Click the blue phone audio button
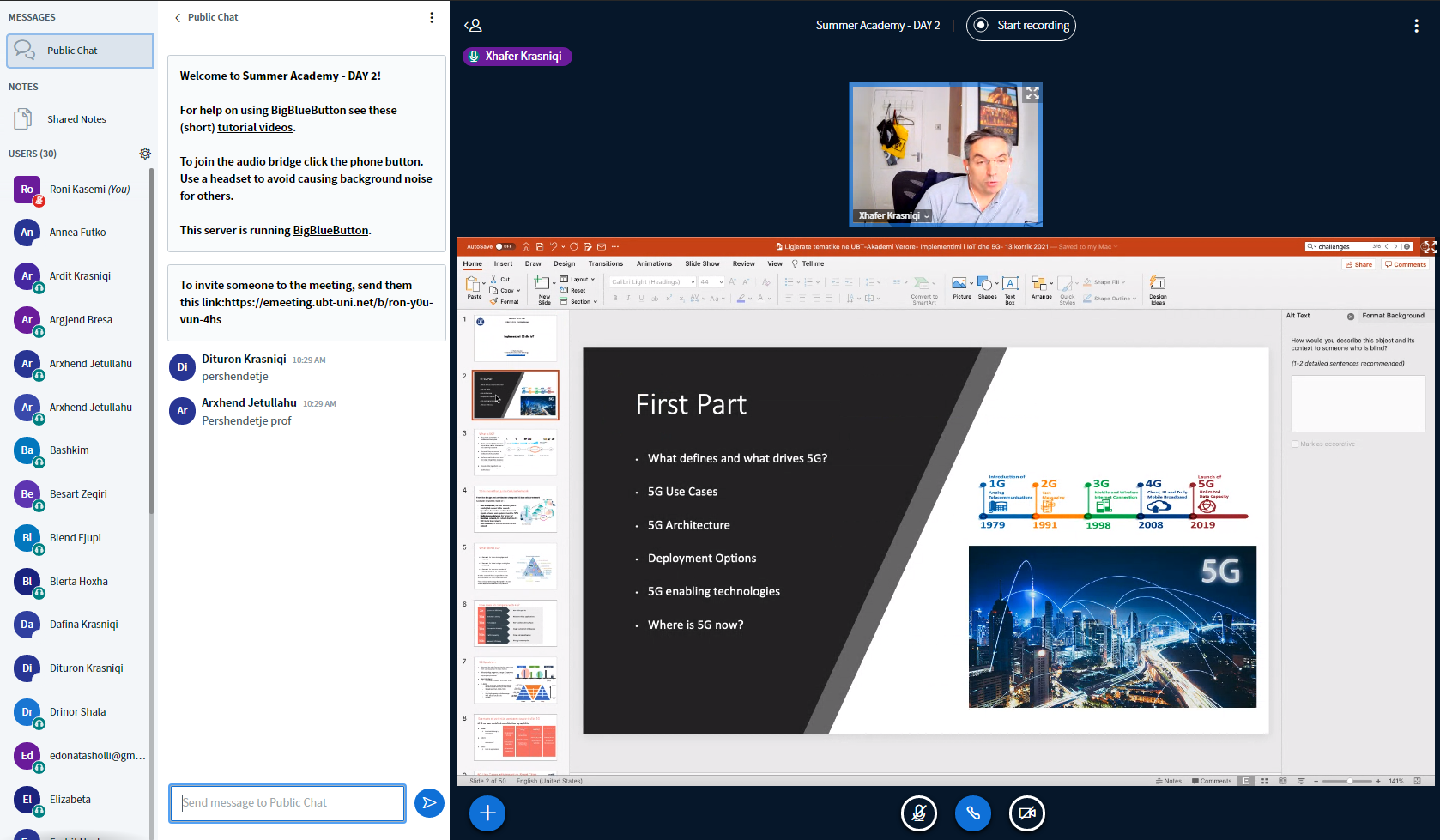The height and width of the screenshot is (840, 1440). tap(972, 813)
